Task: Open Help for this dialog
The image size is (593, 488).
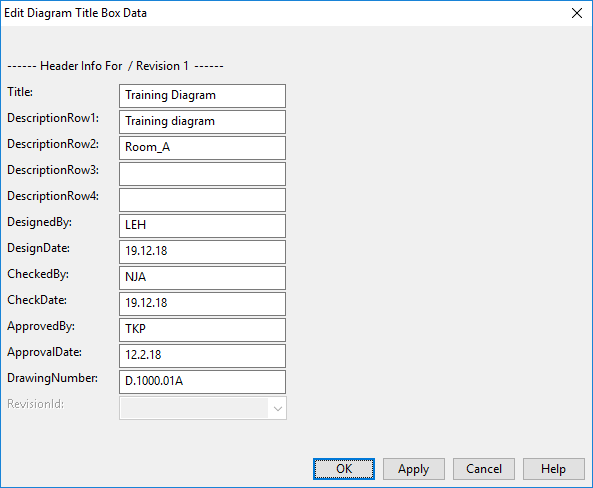Action: (x=554, y=469)
